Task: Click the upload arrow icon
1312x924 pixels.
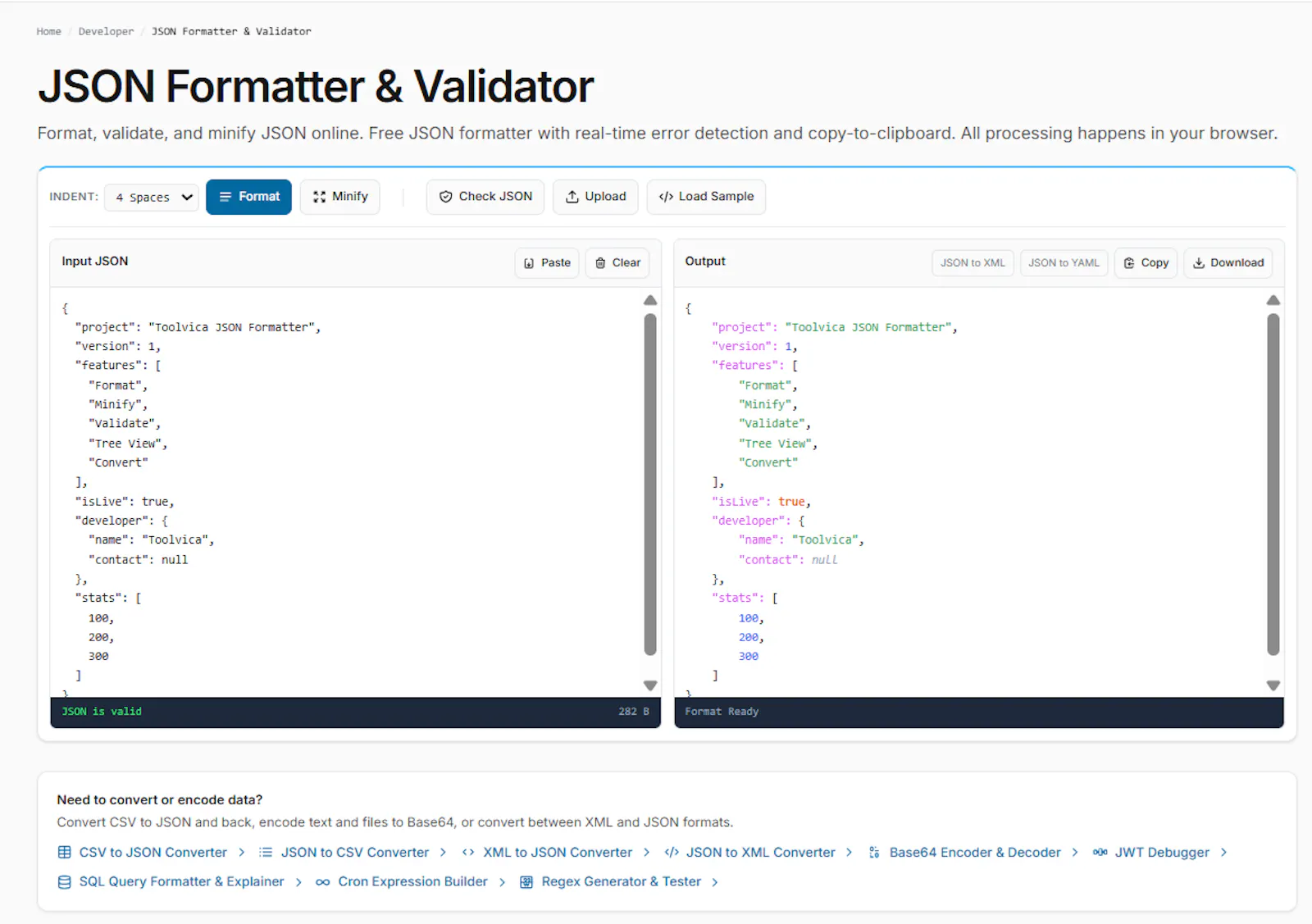Action: point(572,197)
